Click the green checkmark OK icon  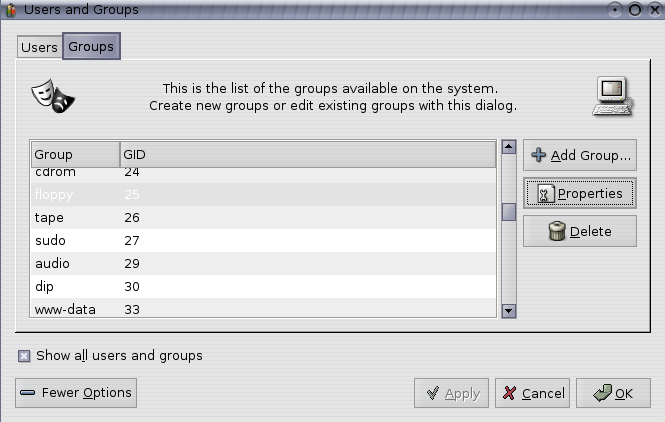click(601, 393)
